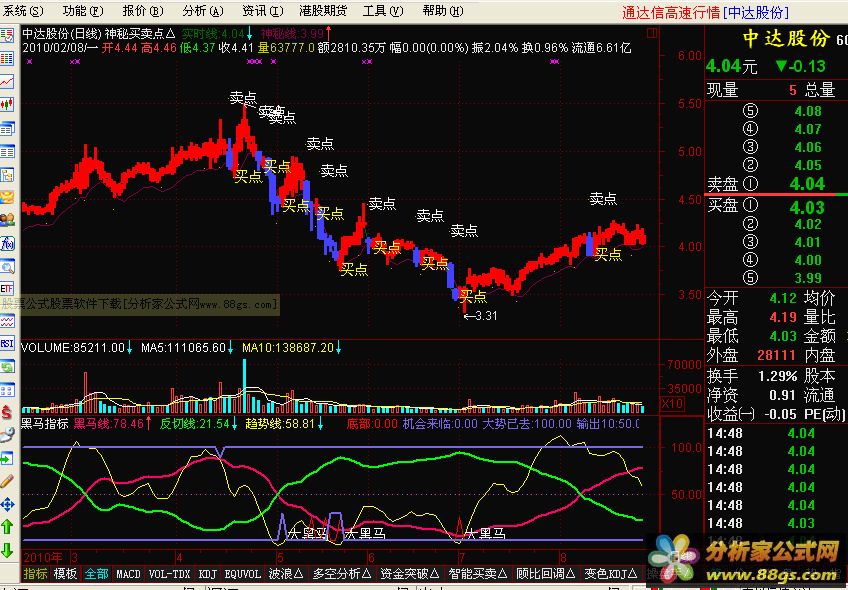848x590 pixels.
Task: Click the two-column table list icon
Action: click(7, 152)
